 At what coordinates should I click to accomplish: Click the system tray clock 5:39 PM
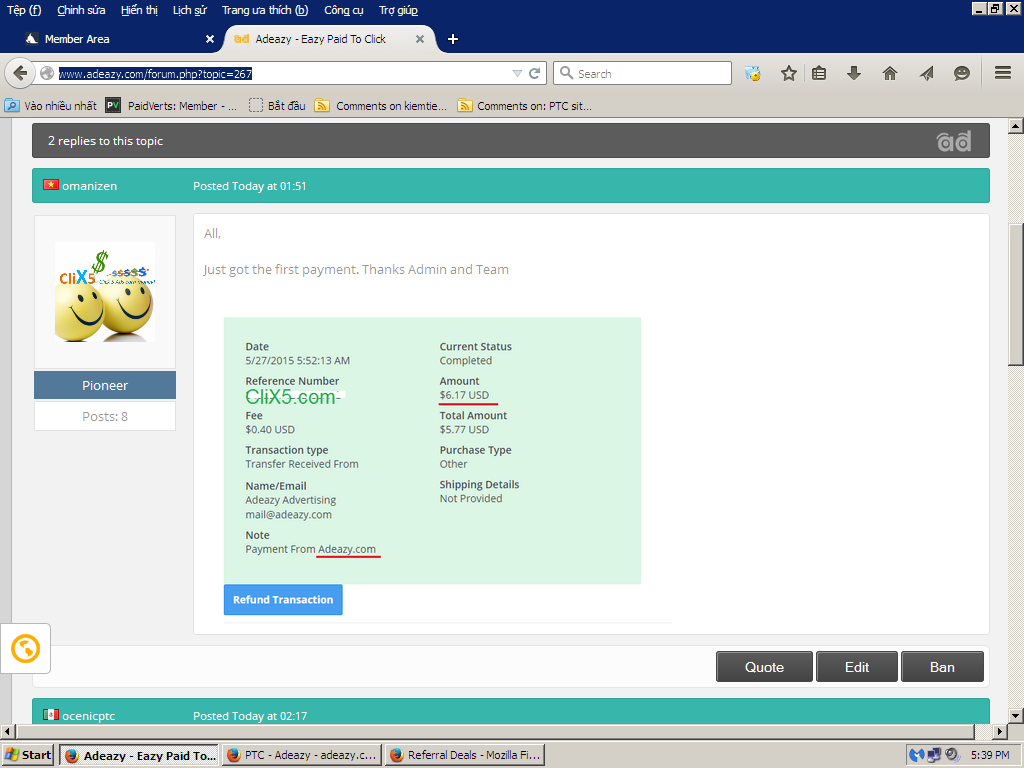click(989, 755)
